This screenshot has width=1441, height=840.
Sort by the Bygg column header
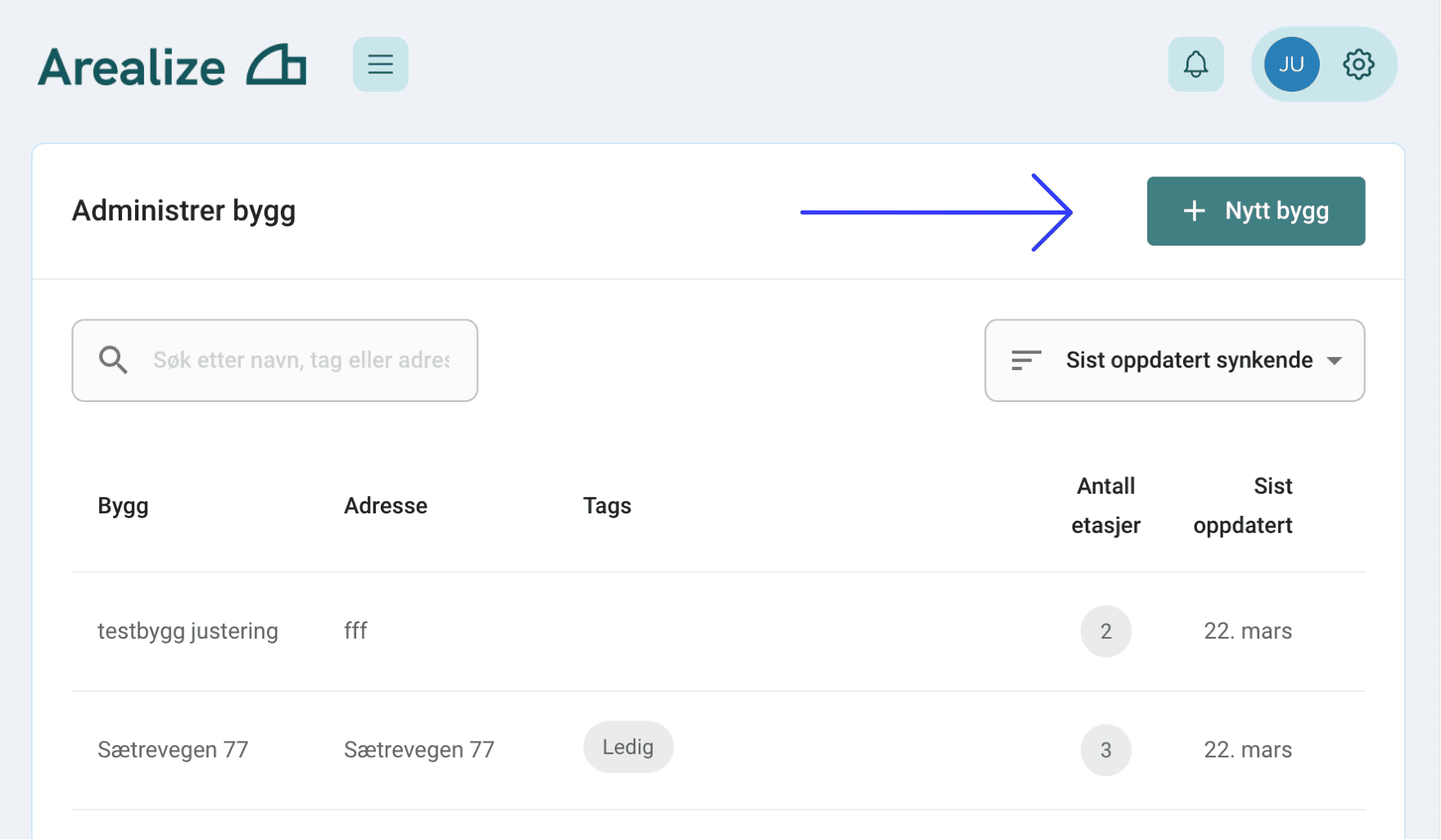(x=123, y=506)
